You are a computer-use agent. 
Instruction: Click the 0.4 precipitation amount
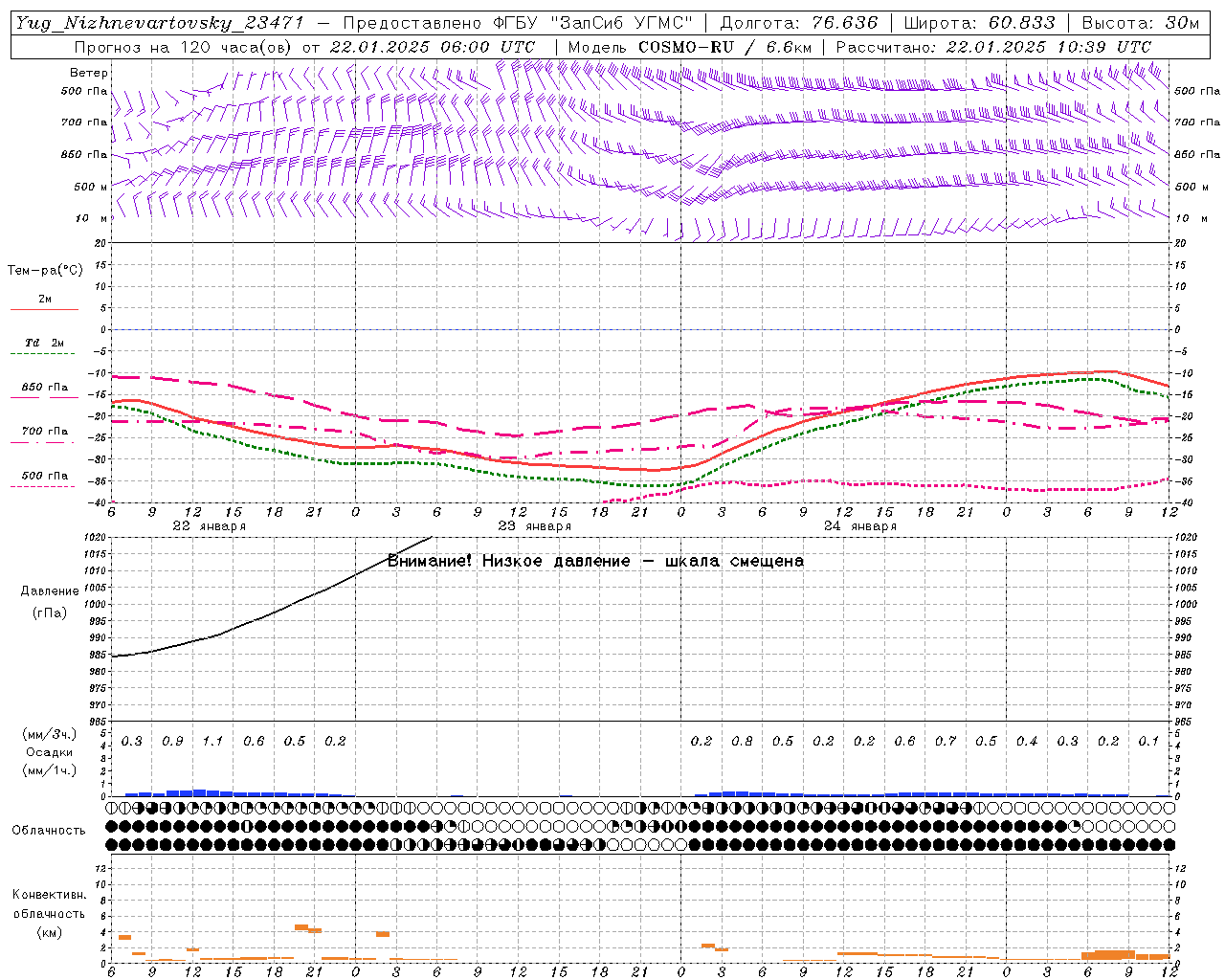coord(1027,741)
